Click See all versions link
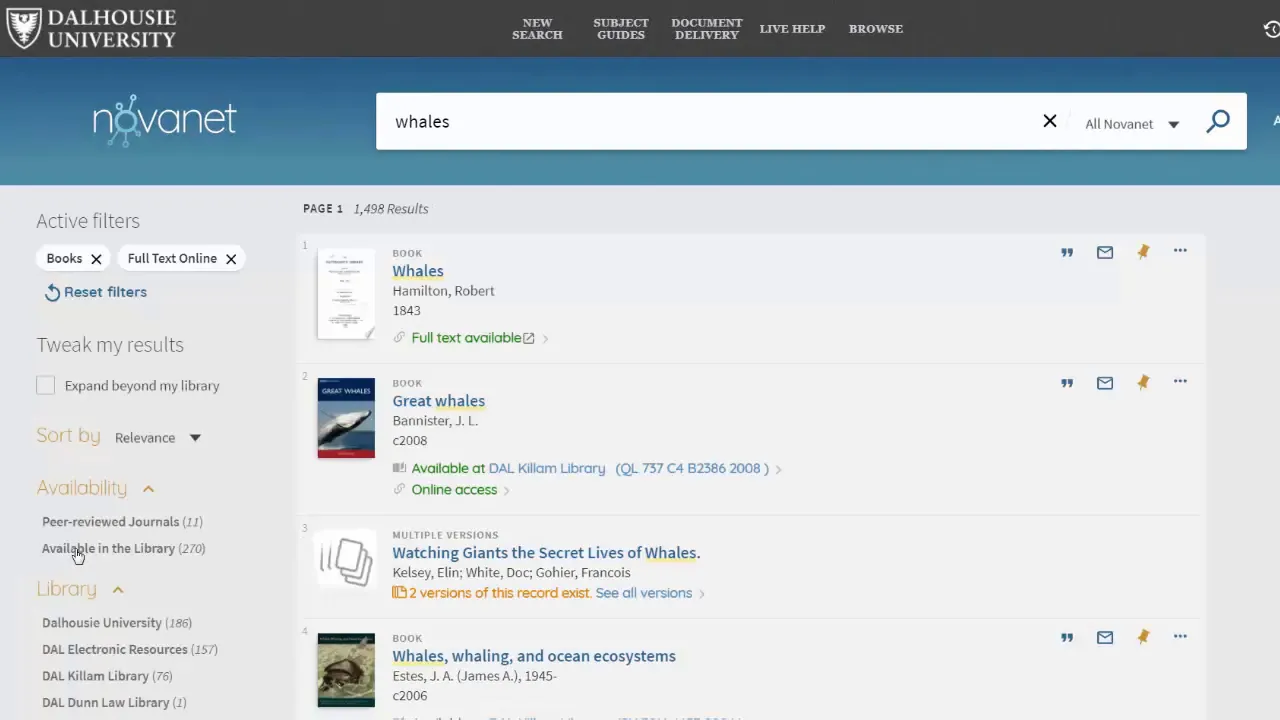 tap(644, 593)
